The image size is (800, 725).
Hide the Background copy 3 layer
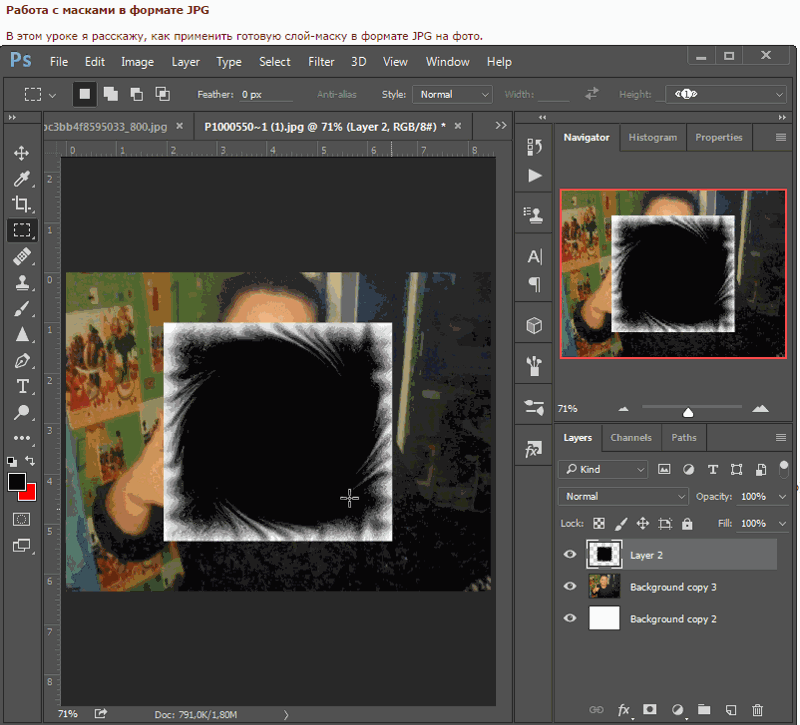(x=570, y=586)
